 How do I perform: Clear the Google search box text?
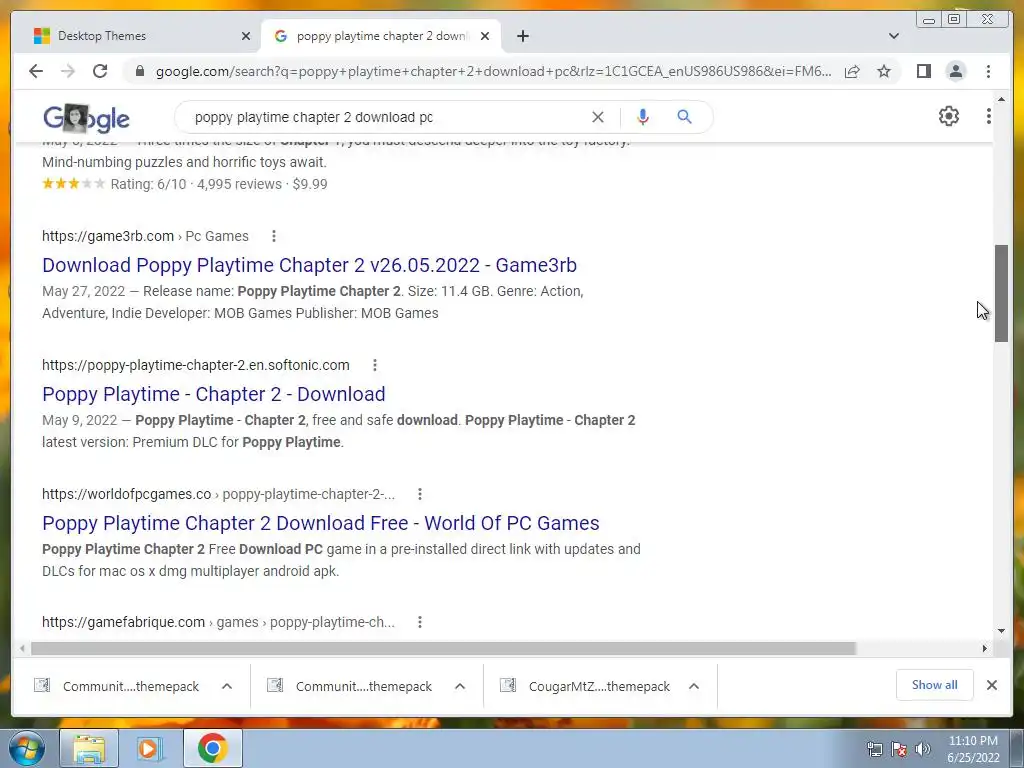[598, 117]
